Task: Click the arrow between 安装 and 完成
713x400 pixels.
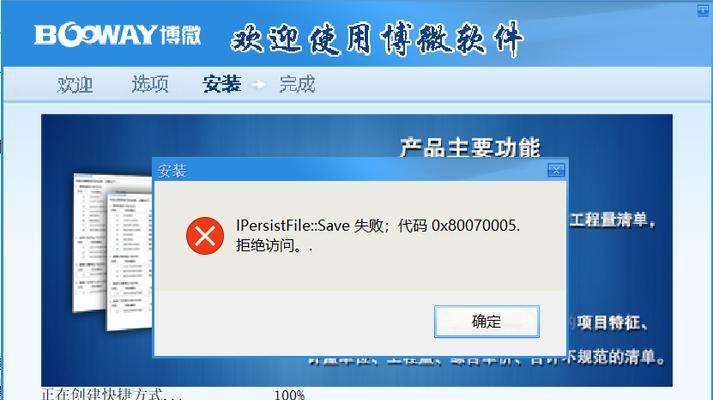Action: click(258, 85)
